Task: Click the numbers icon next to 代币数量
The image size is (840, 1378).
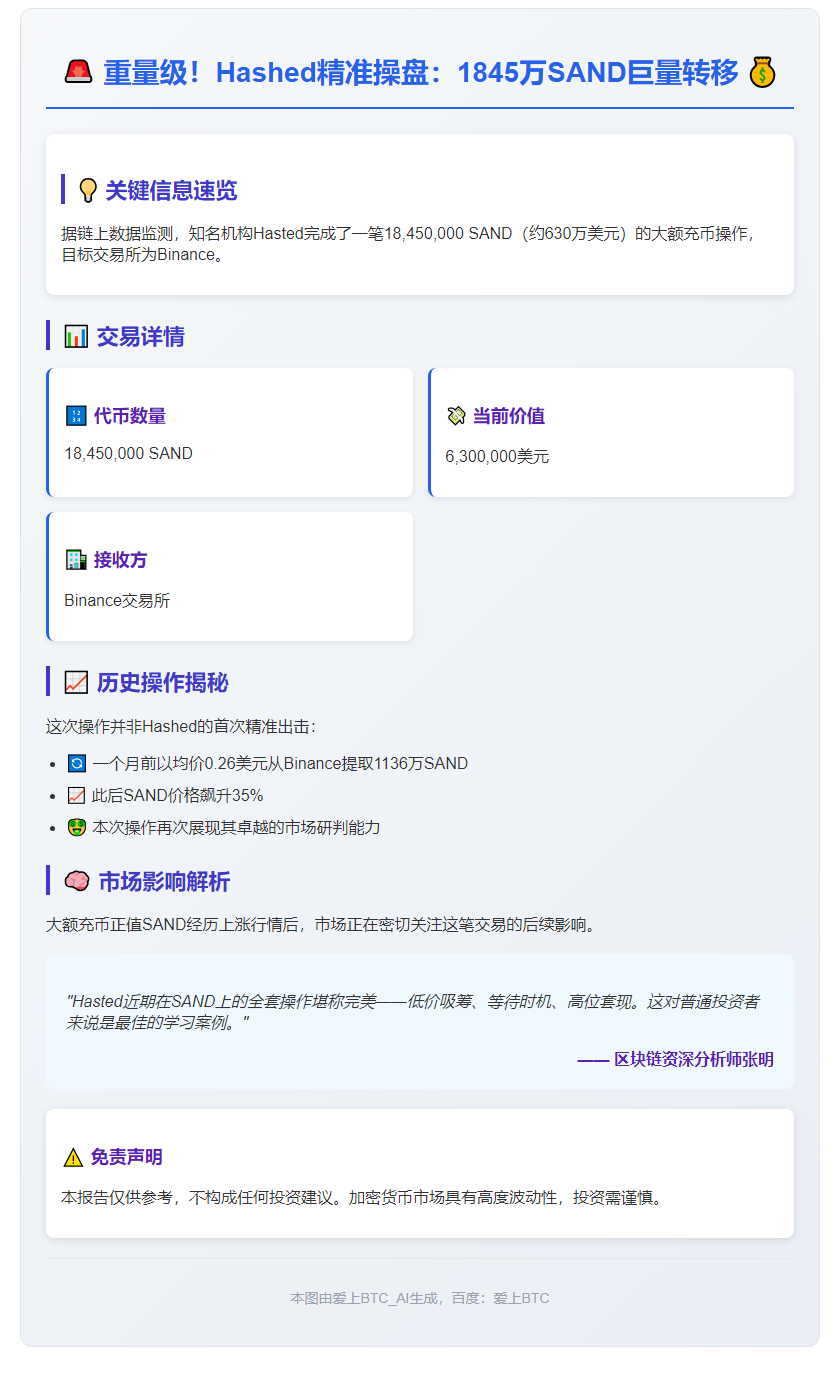Action: [x=76, y=416]
